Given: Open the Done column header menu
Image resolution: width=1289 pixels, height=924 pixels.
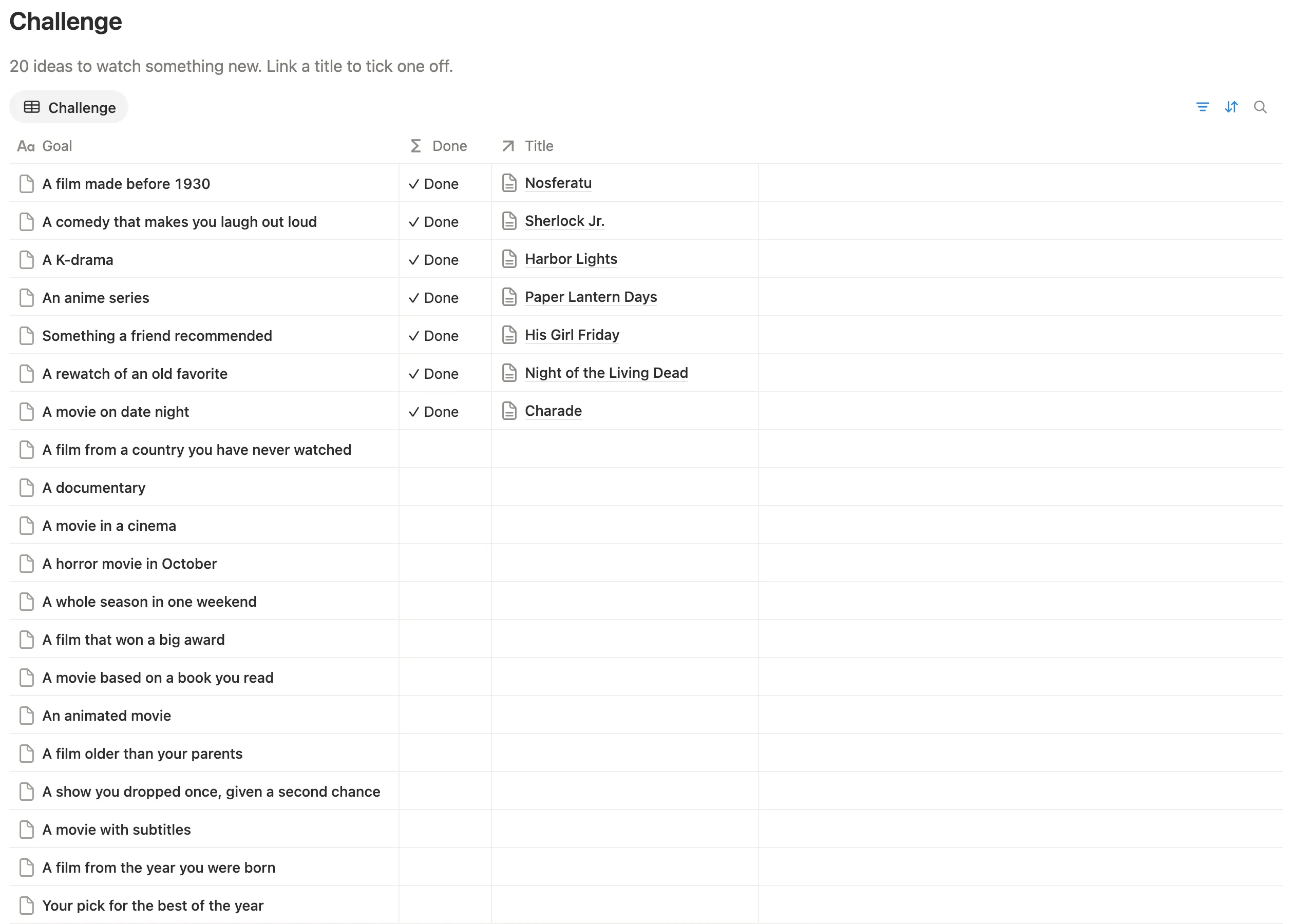Looking at the screenshot, I should (445, 146).
